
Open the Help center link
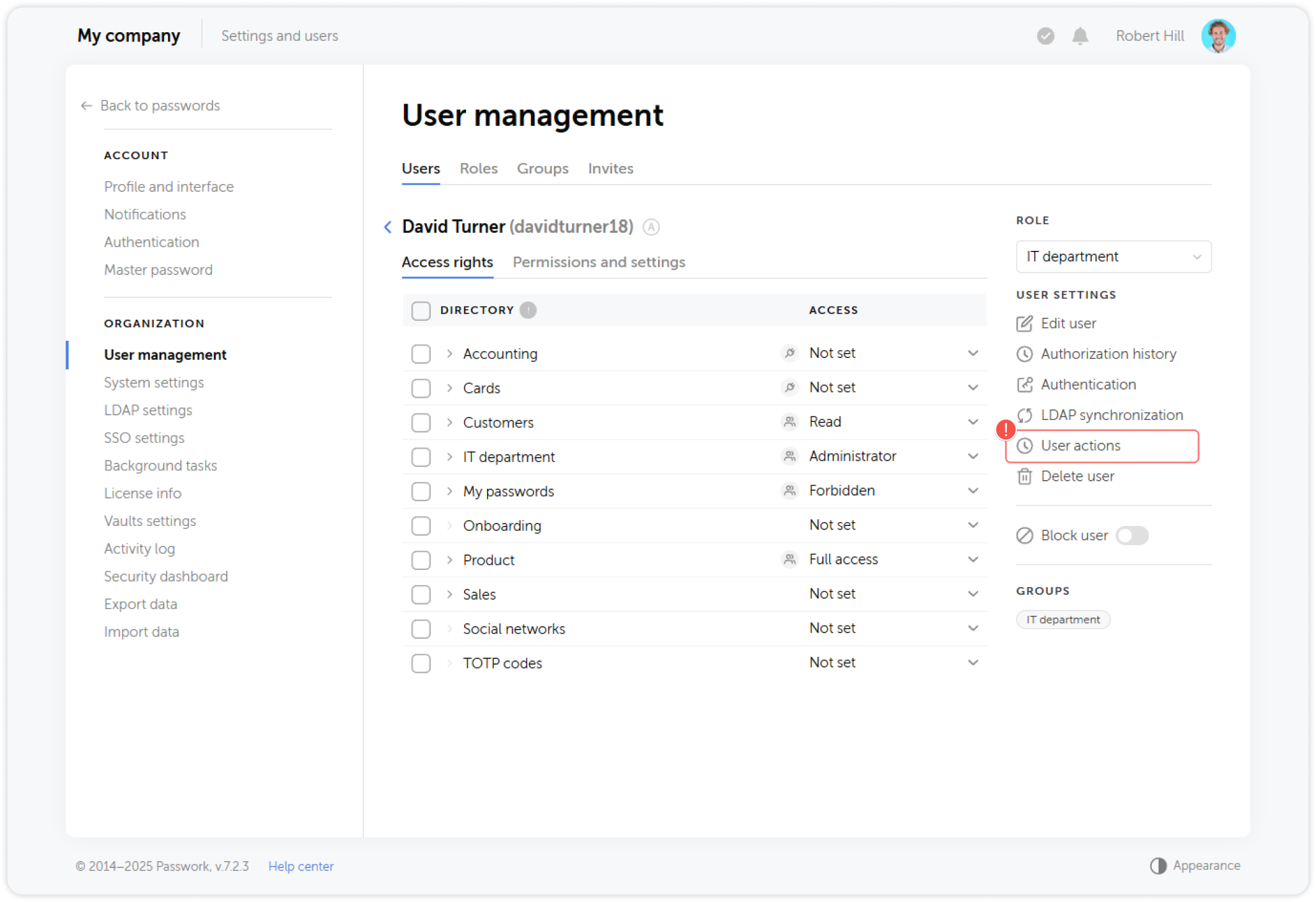click(300, 865)
